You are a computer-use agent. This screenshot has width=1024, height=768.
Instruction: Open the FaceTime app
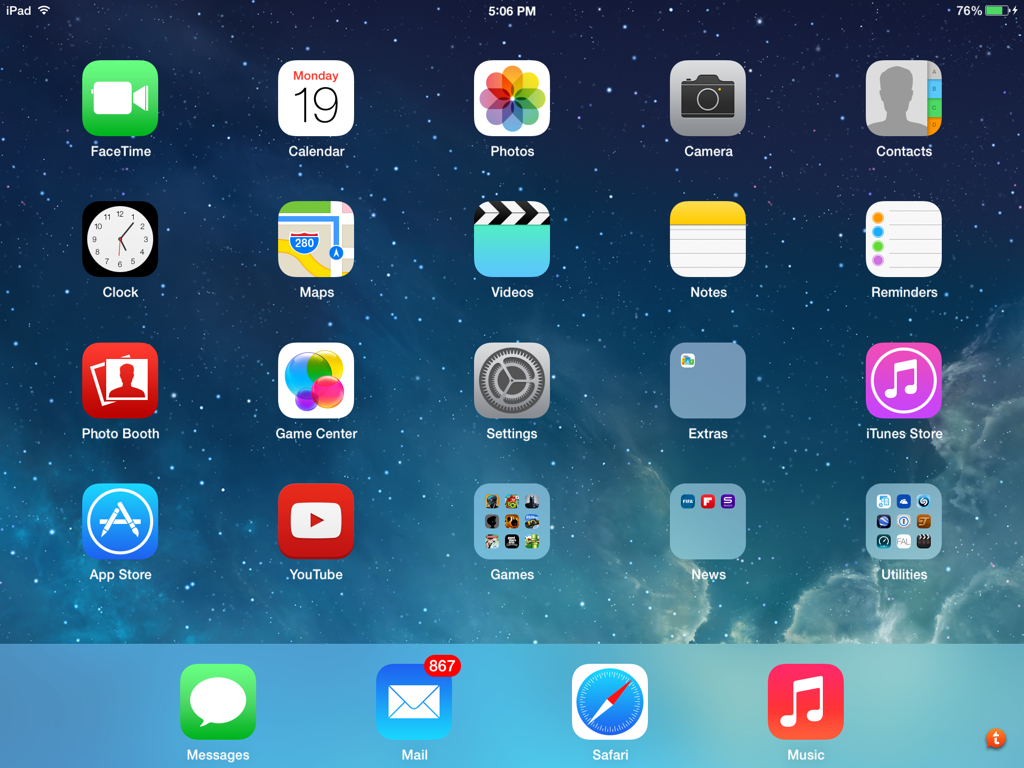(x=120, y=98)
